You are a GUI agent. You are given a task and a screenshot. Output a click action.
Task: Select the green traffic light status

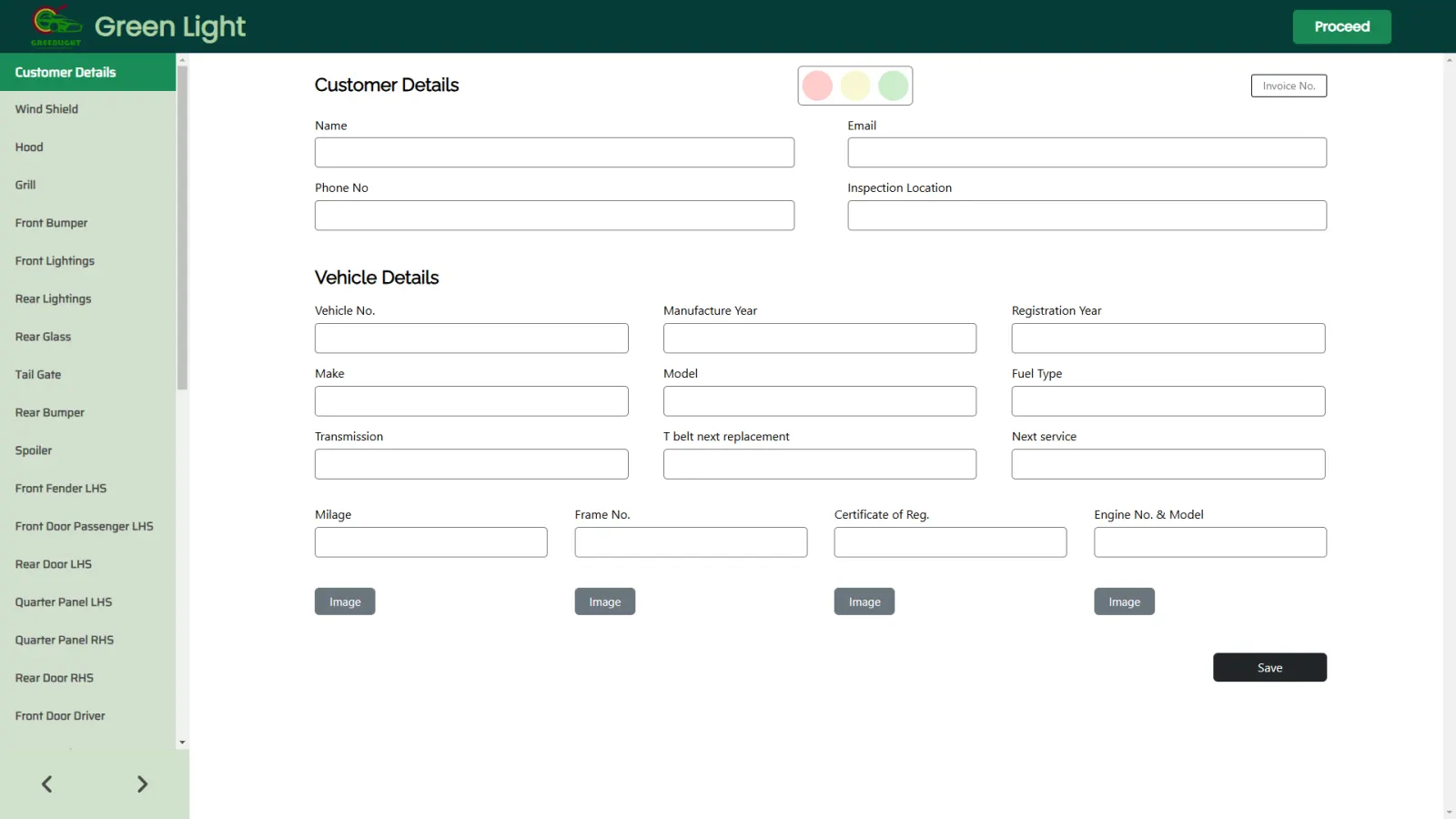point(894,86)
